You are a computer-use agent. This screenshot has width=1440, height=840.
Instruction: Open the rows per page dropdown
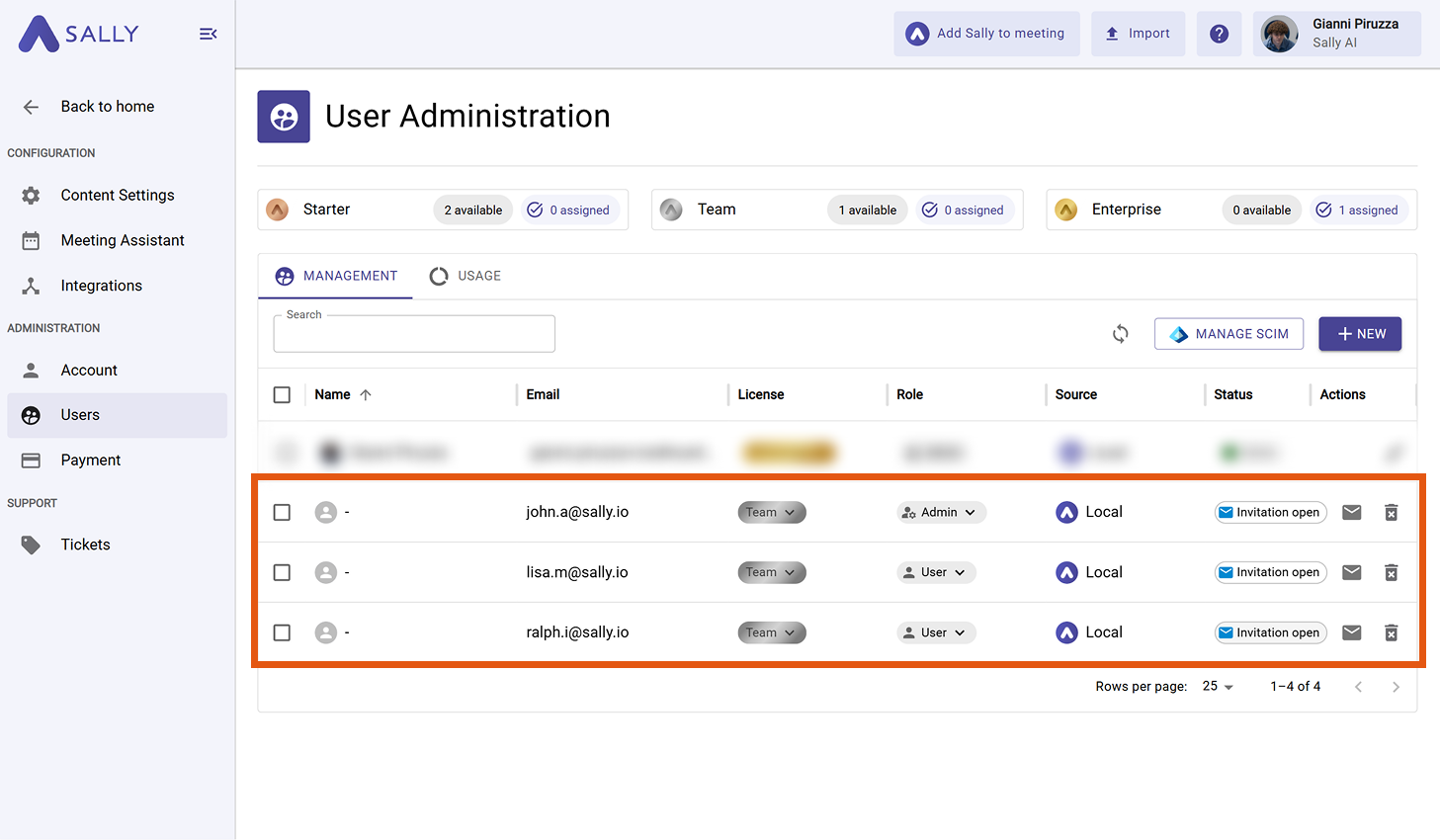[x=1218, y=687]
